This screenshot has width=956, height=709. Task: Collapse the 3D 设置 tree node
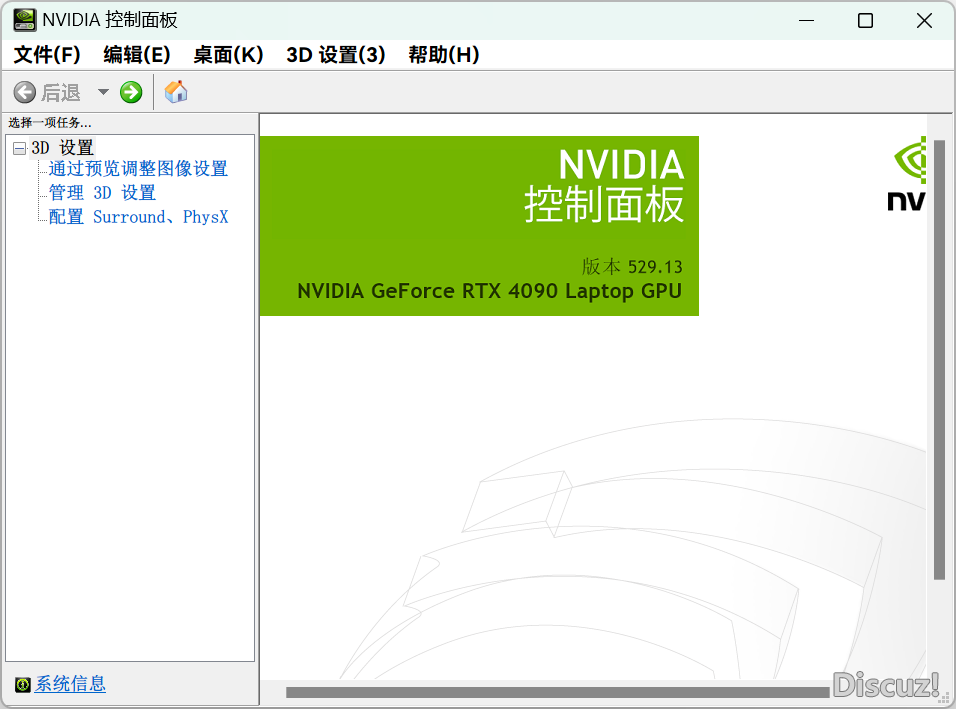[x=20, y=148]
